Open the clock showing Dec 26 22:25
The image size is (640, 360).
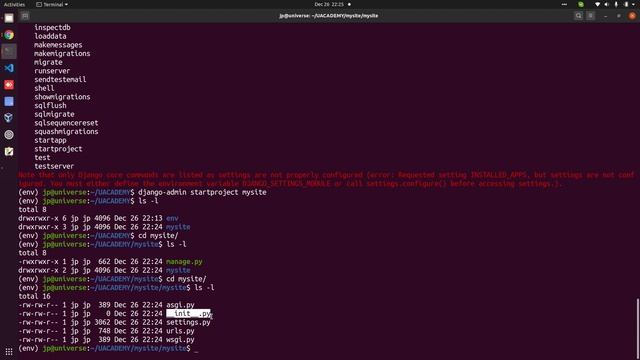pyautogui.click(x=329, y=4)
